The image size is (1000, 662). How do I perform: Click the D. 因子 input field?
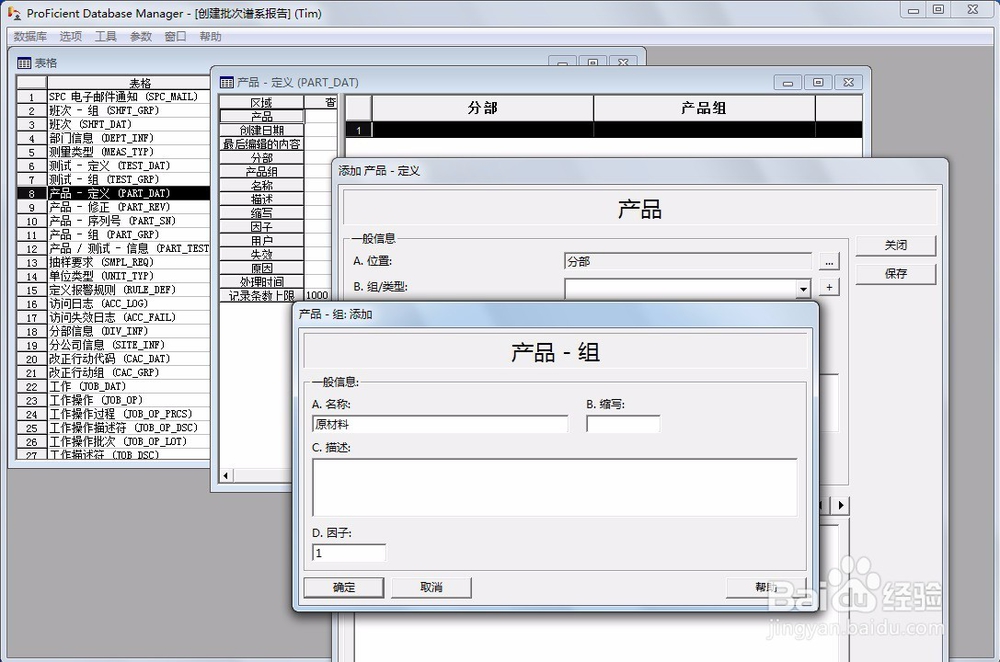point(349,553)
